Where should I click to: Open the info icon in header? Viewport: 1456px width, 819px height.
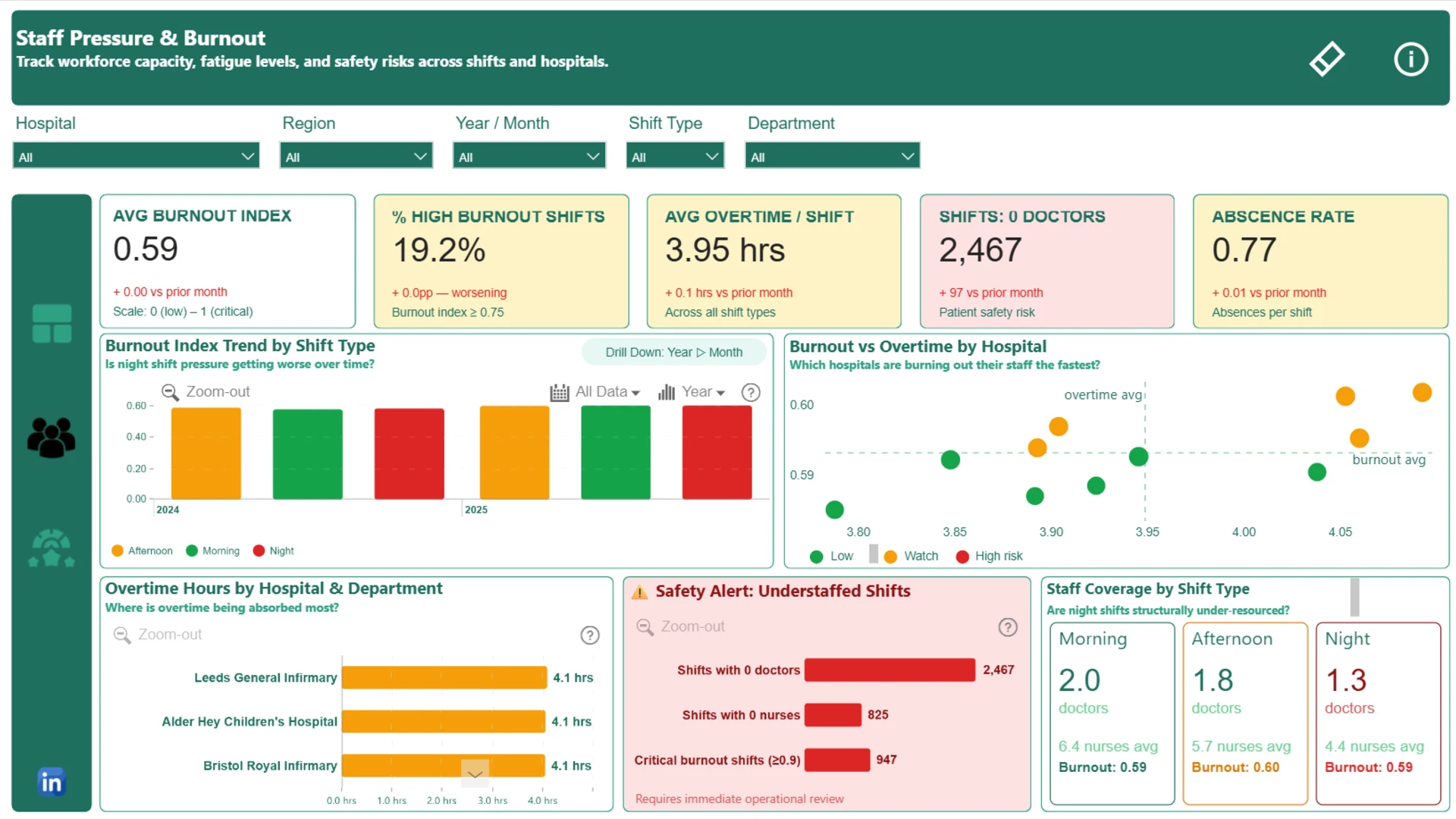click(x=1410, y=58)
